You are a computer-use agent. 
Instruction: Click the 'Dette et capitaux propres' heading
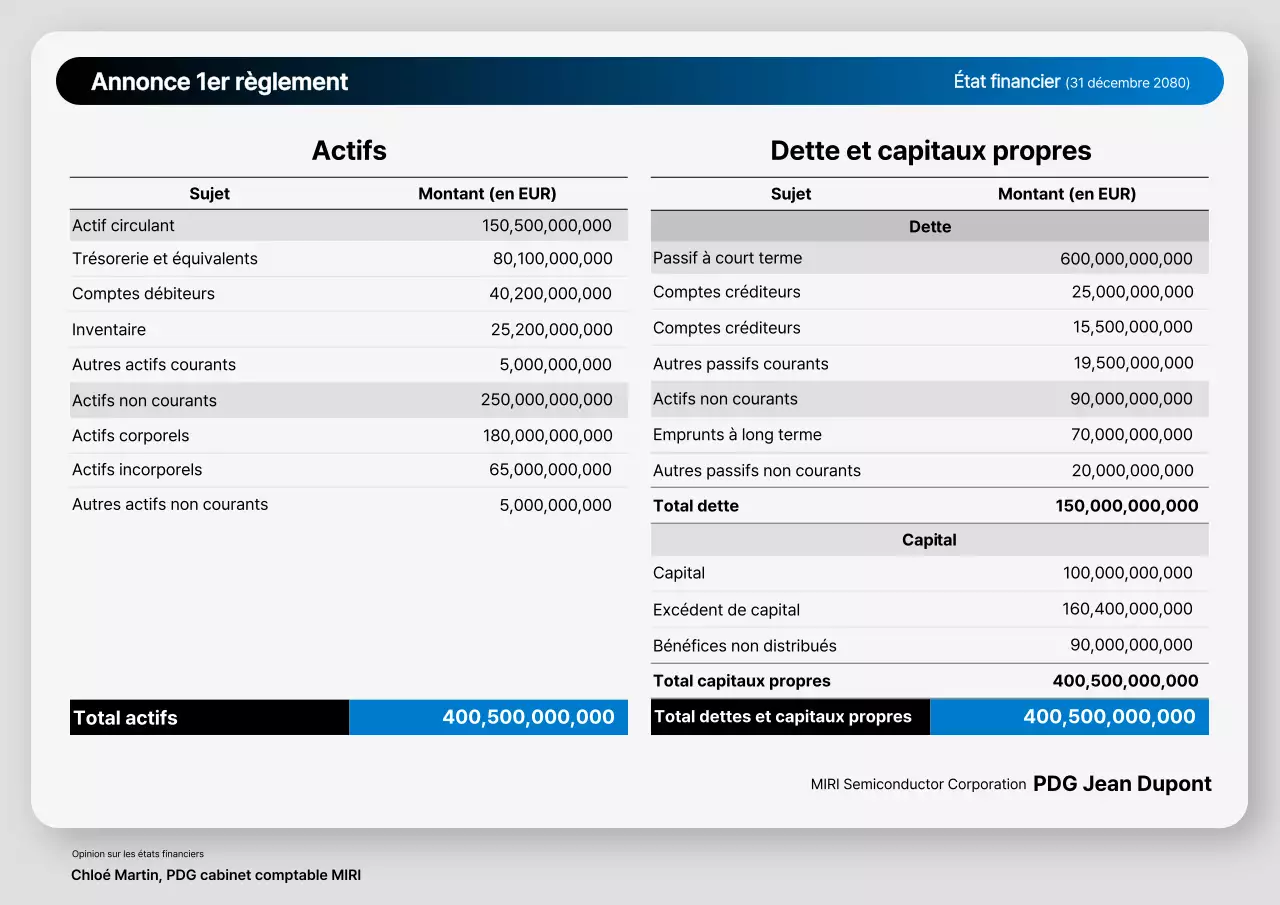point(930,150)
